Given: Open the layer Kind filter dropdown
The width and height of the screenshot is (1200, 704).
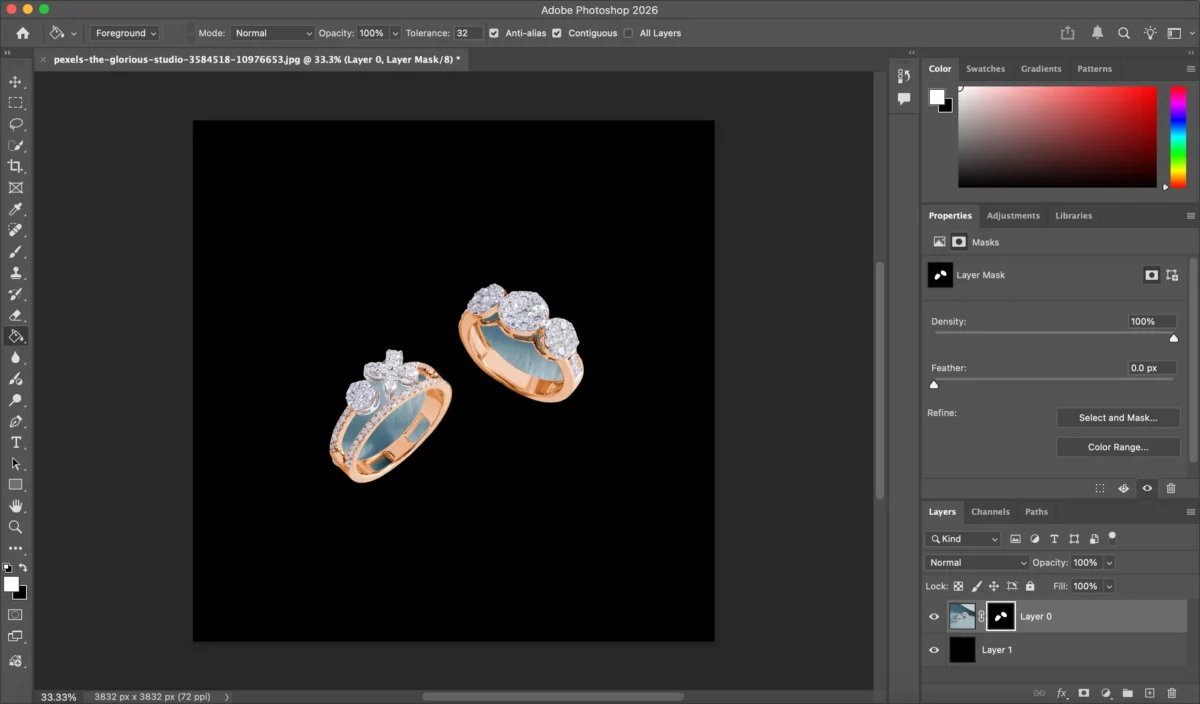Looking at the screenshot, I should tap(962, 539).
